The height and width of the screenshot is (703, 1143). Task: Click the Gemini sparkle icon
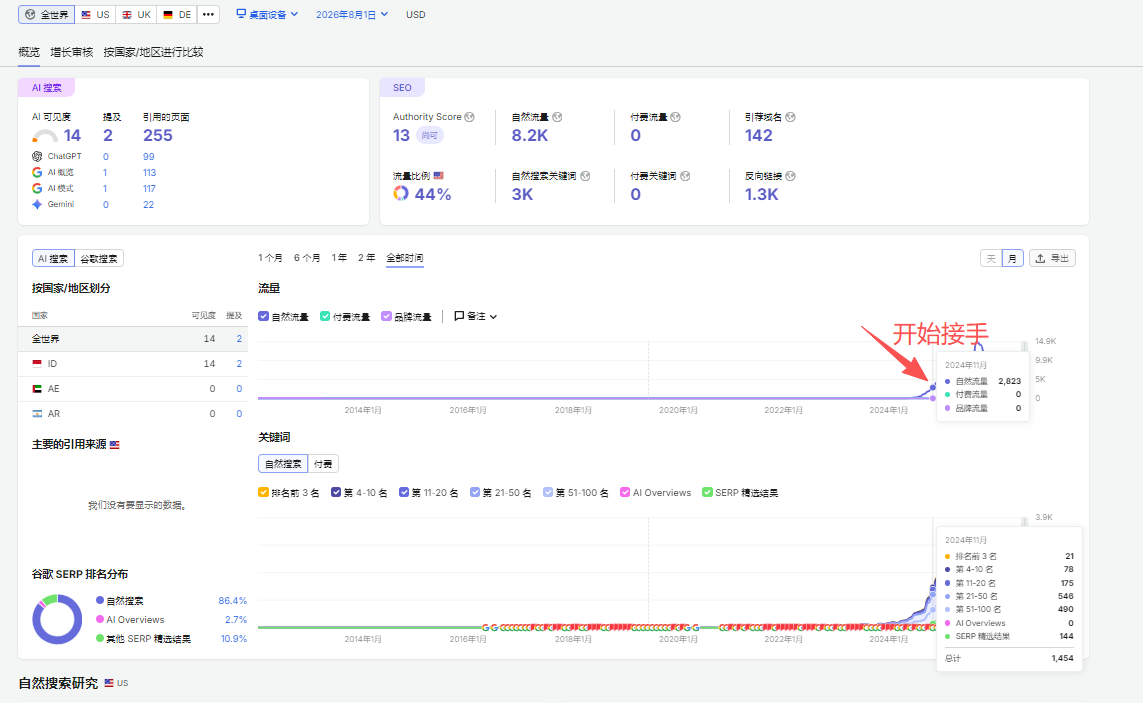[37, 204]
